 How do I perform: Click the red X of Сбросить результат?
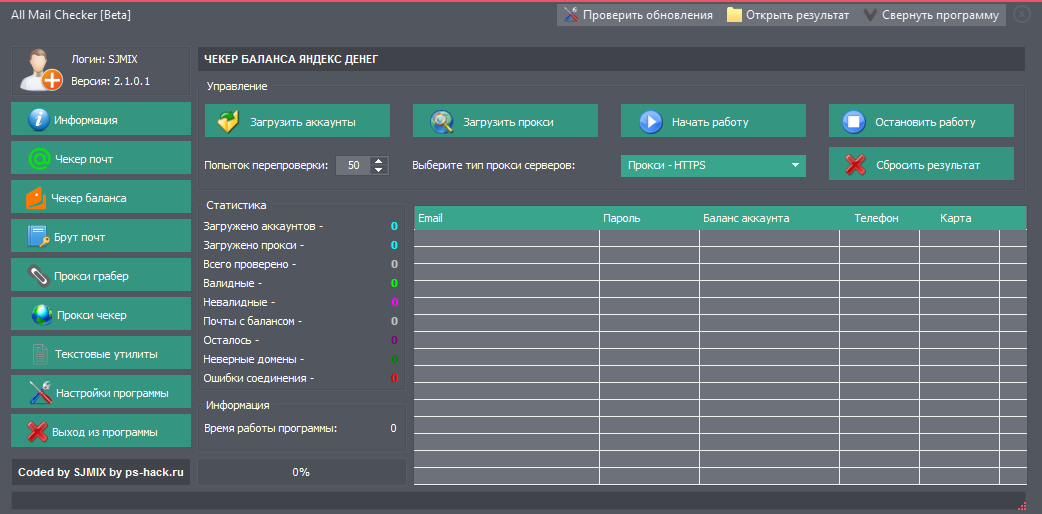[855, 165]
